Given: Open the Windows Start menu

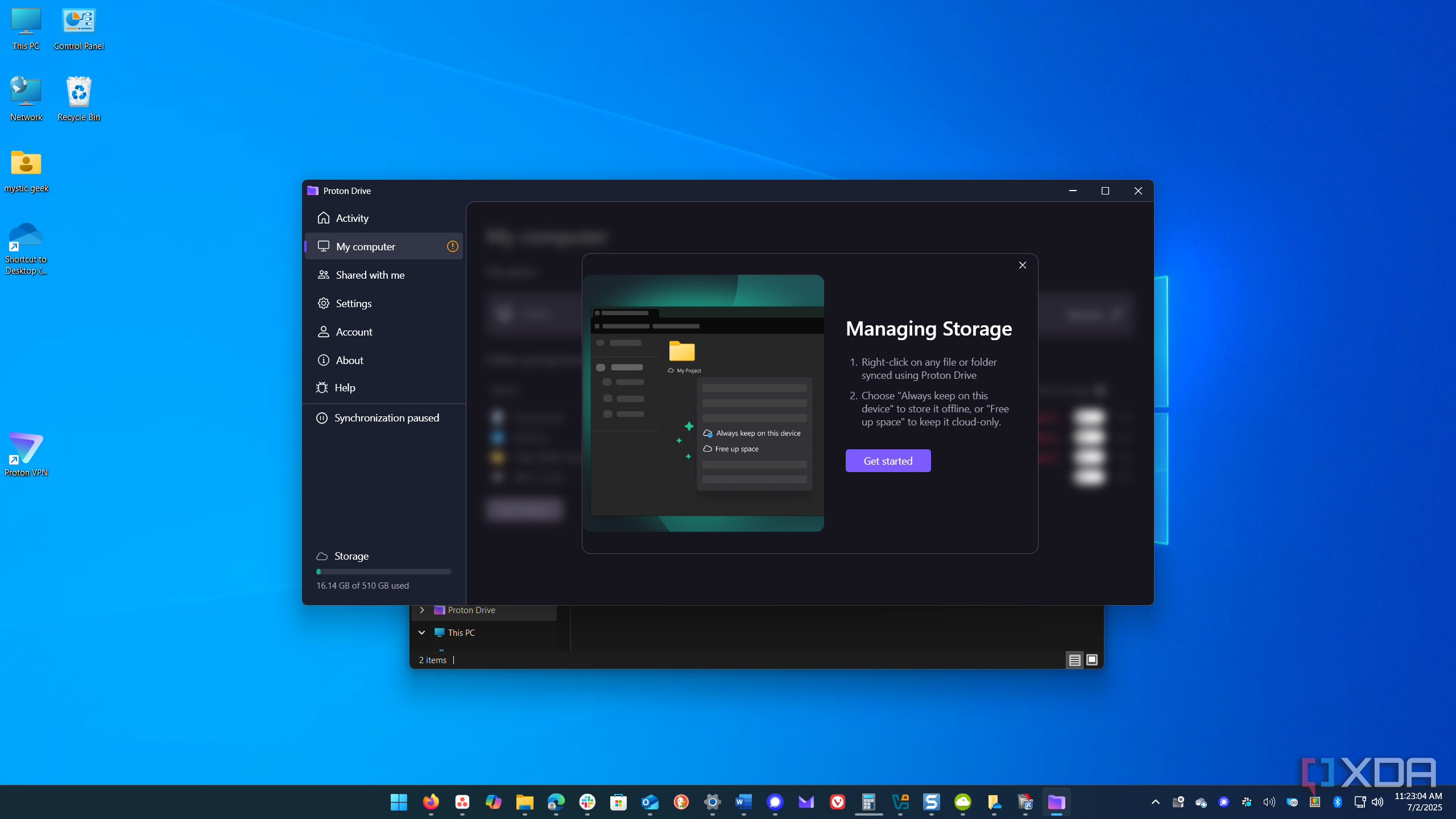Looking at the screenshot, I should point(399,802).
